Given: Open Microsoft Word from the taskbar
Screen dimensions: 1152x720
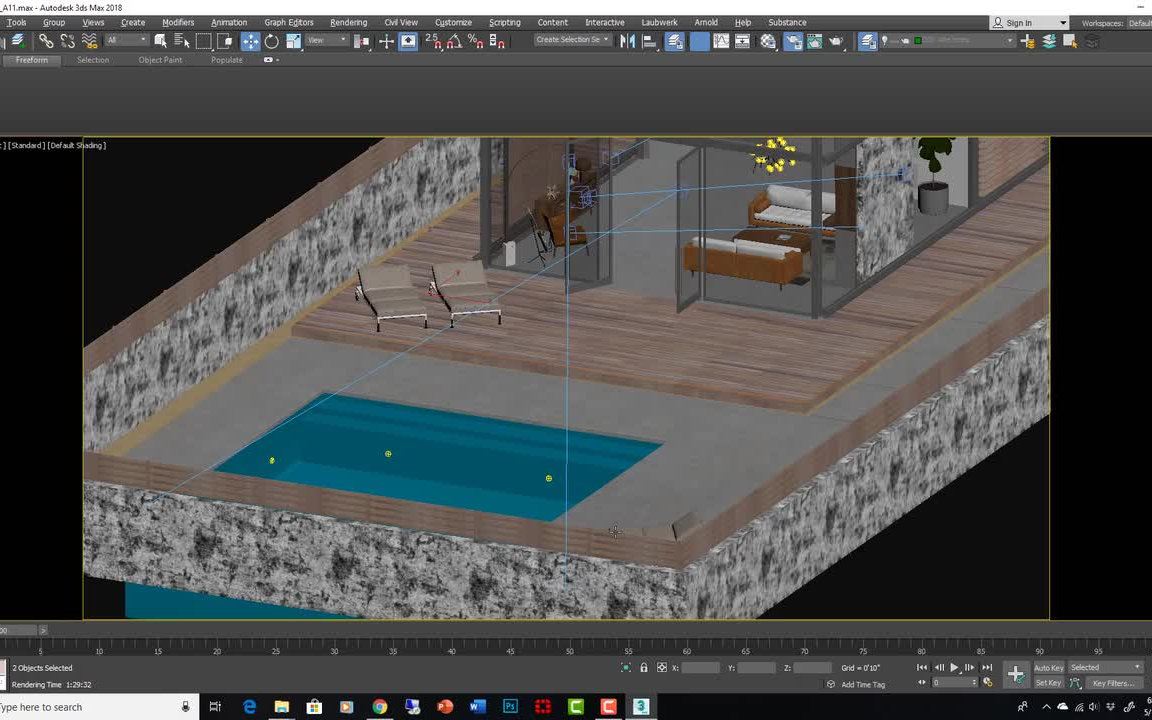Looking at the screenshot, I should coord(477,707).
